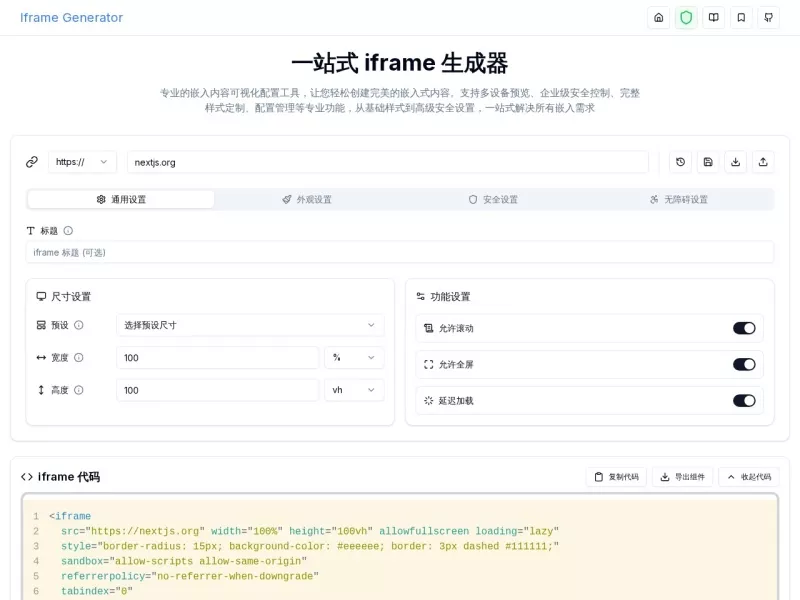Click the fullscreen icon beside 允许全屏
This screenshot has height=600, width=800.
click(429, 364)
